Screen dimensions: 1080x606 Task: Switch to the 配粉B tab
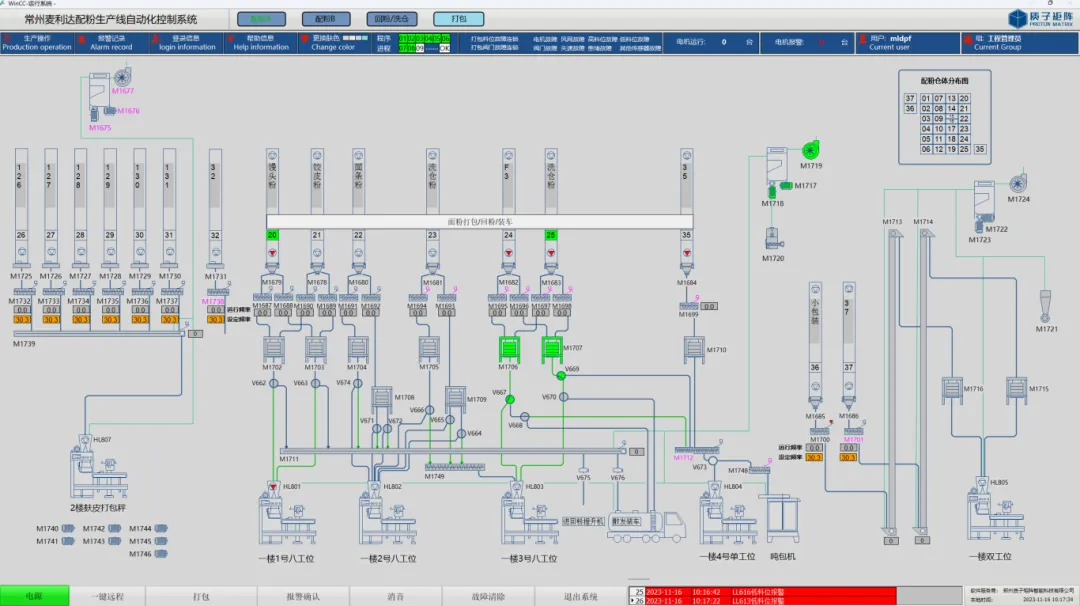point(326,19)
